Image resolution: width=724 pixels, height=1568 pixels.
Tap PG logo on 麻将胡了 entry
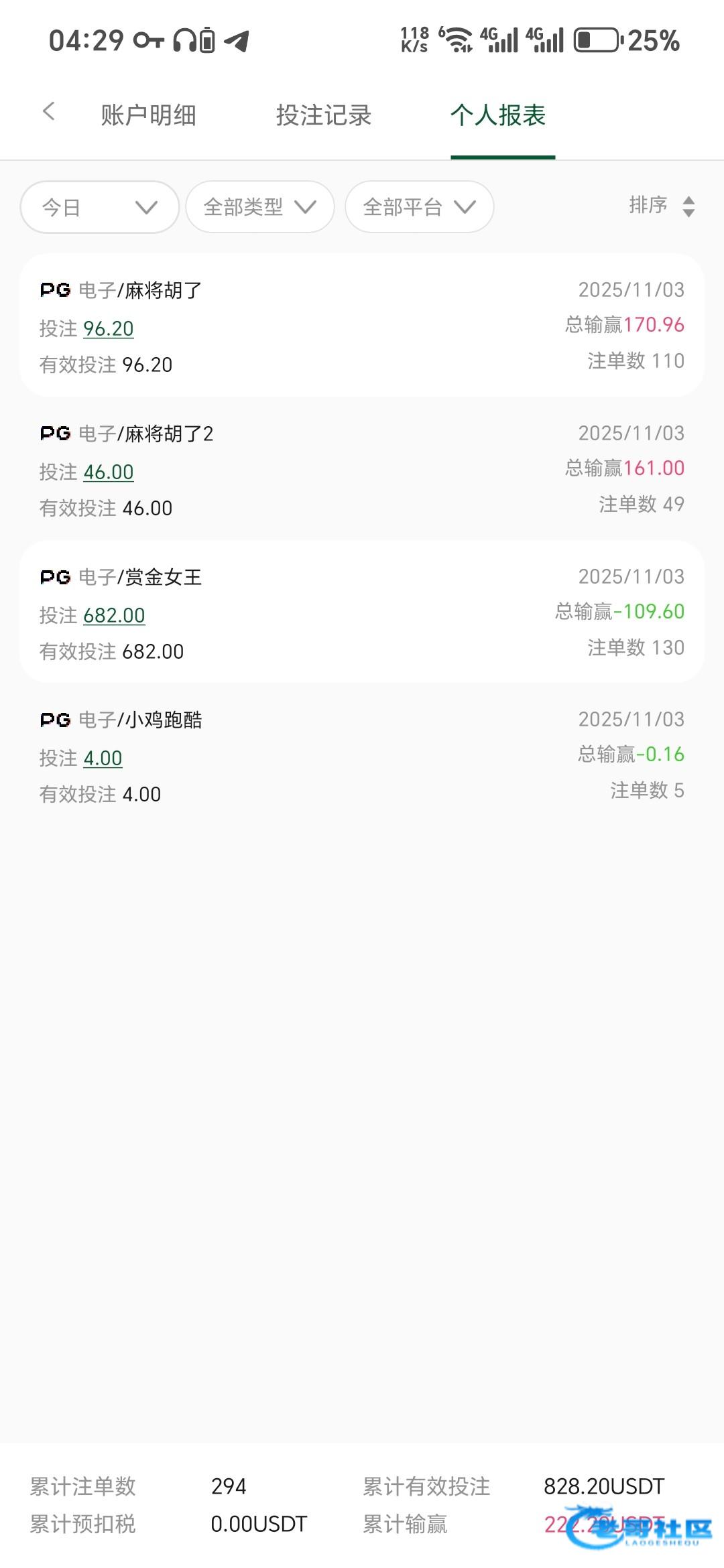(x=55, y=290)
